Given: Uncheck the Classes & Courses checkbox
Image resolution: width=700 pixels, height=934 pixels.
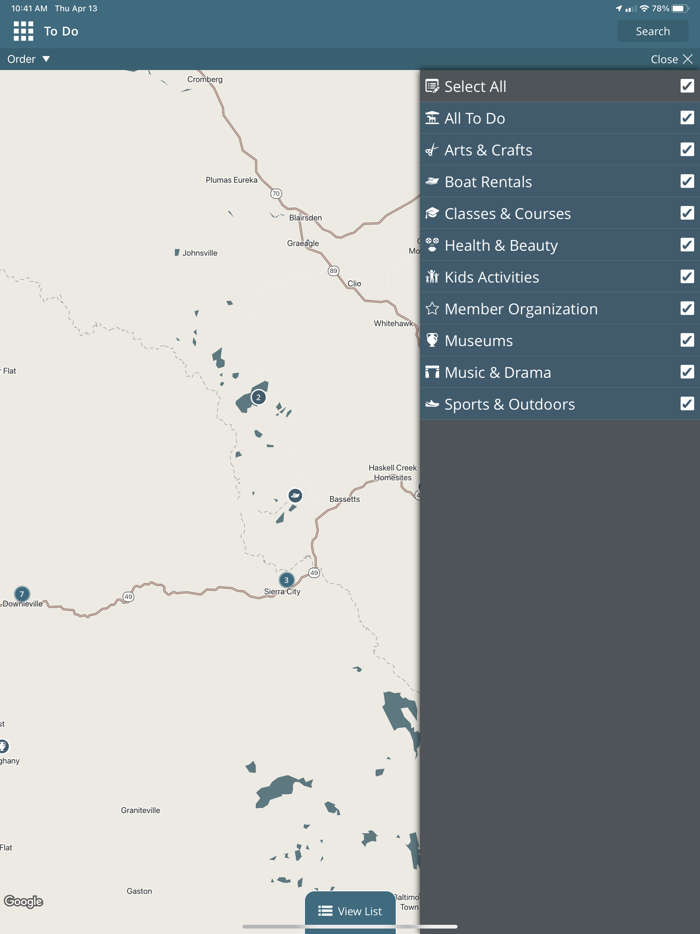Looking at the screenshot, I should [687, 213].
